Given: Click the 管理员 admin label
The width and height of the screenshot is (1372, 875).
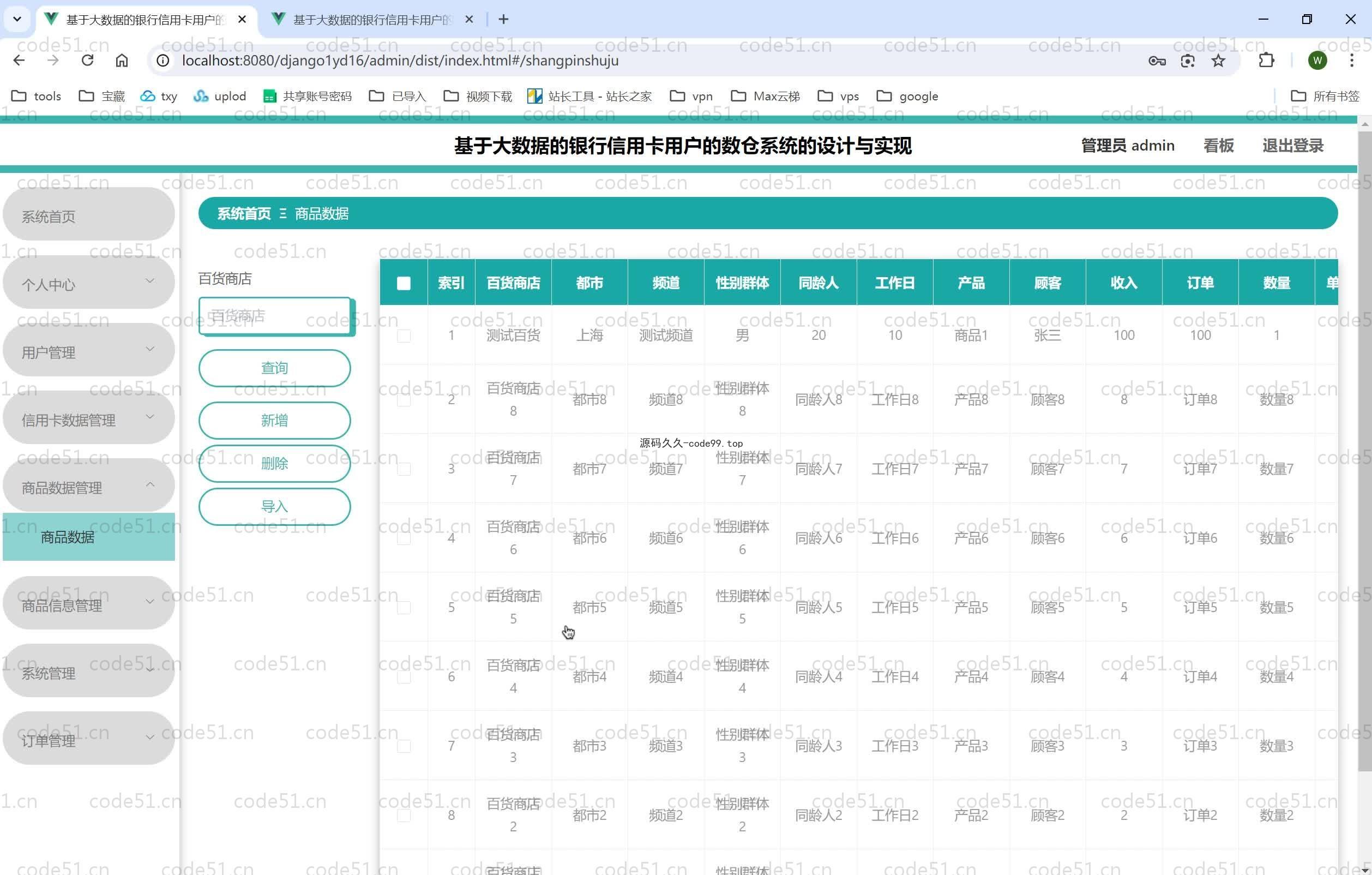Looking at the screenshot, I should click(x=1128, y=145).
